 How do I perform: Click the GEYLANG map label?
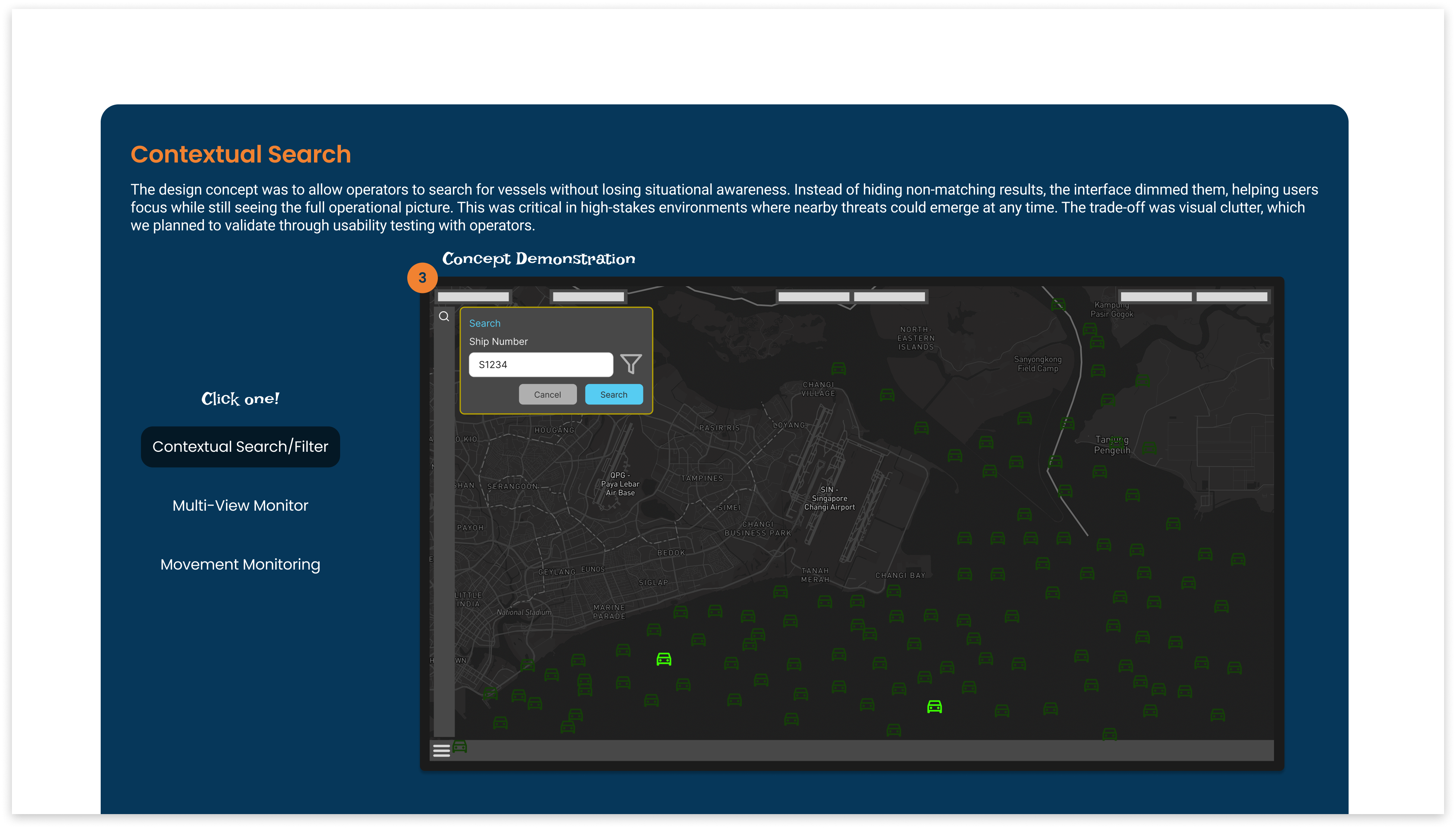[556, 572]
